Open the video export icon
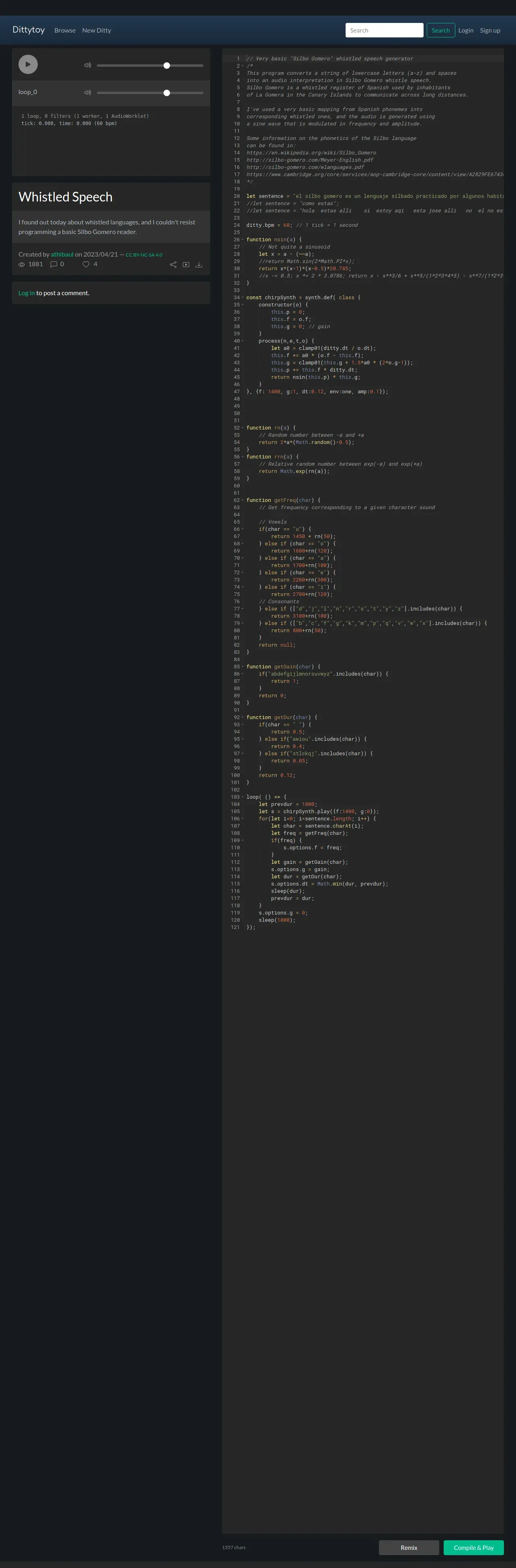Viewport: 516px width, 1568px height. [186, 265]
